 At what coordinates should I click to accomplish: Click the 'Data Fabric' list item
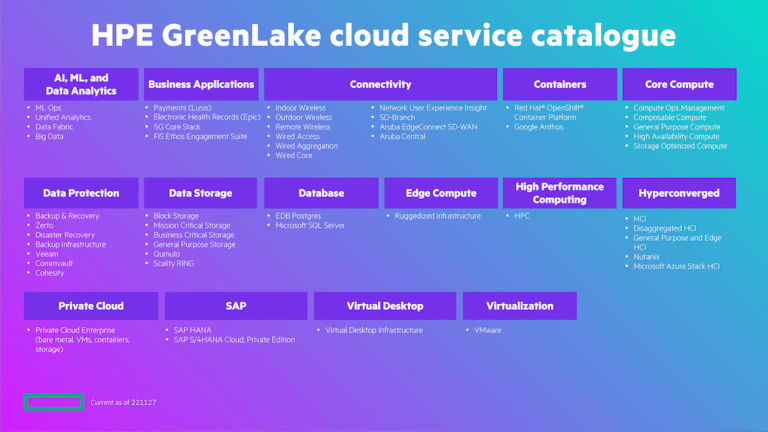coord(54,127)
